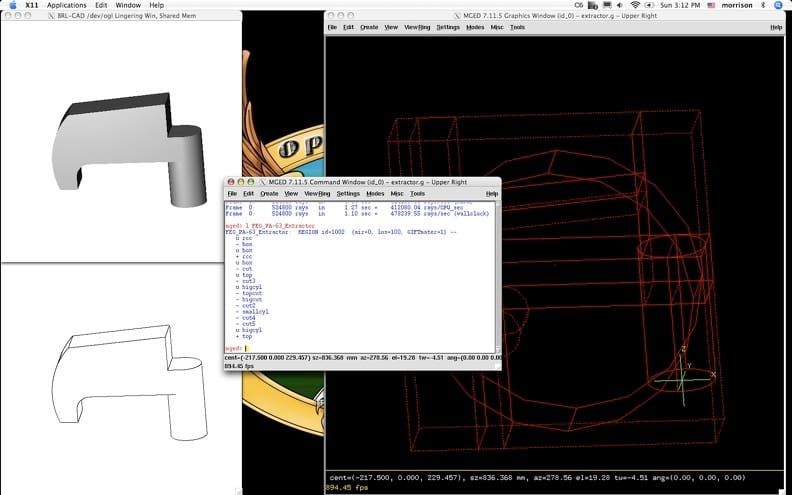
Task: Click the outline extractor drawing in BRL-CAD window
Action: pyautogui.click(x=129, y=382)
